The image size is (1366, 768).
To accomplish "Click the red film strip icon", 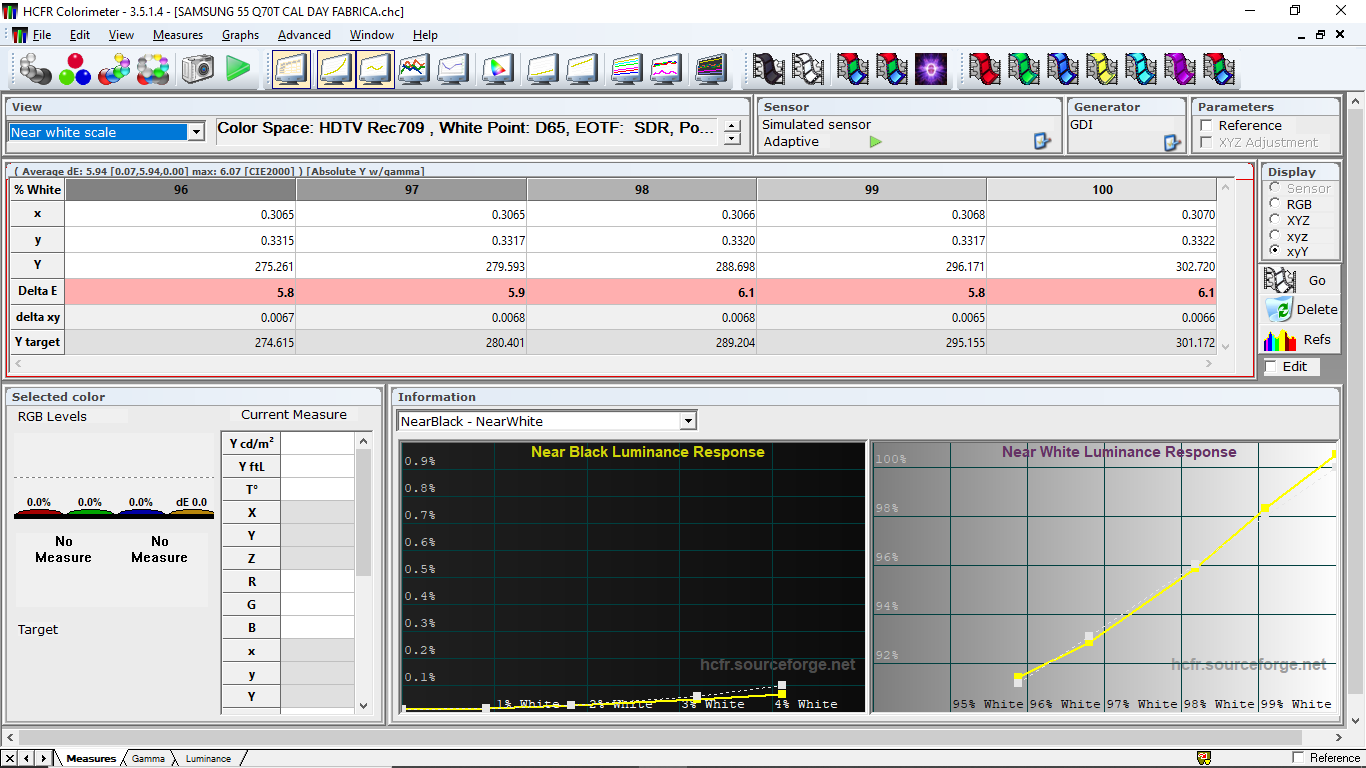I will [985, 69].
